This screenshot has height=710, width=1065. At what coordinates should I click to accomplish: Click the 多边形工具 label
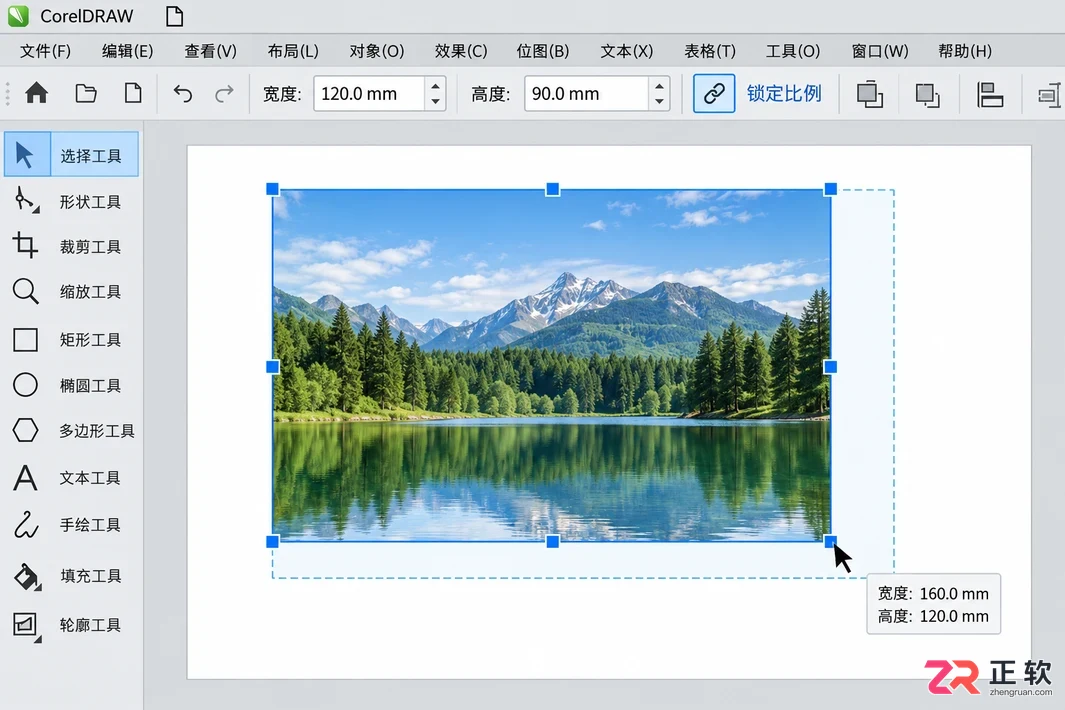click(x=96, y=431)
